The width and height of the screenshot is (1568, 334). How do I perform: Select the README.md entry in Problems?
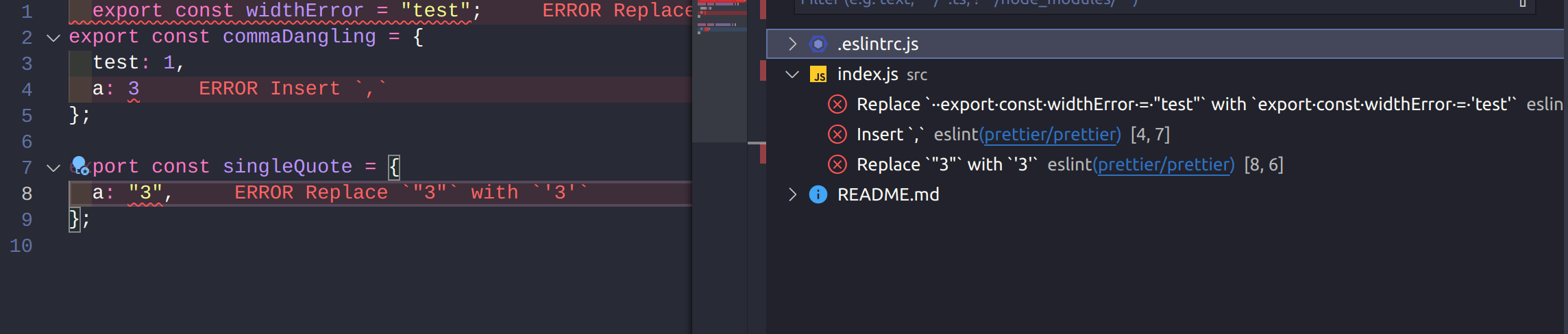pyautogui.click(x=888, y=194)
